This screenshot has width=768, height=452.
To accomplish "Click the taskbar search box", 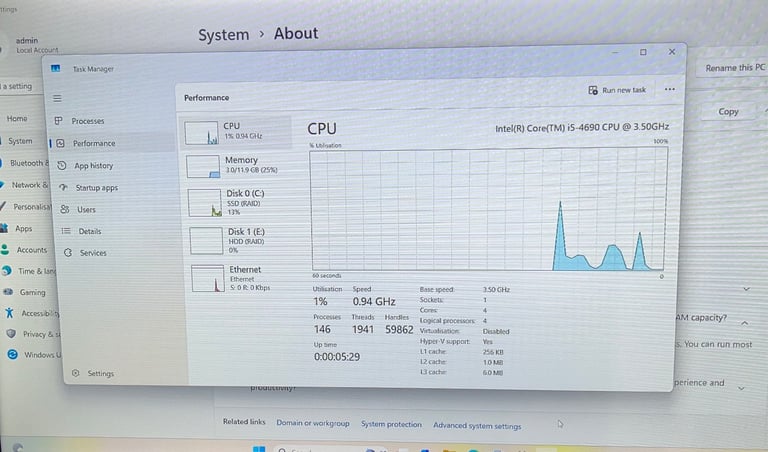I will tap(318, 449).
